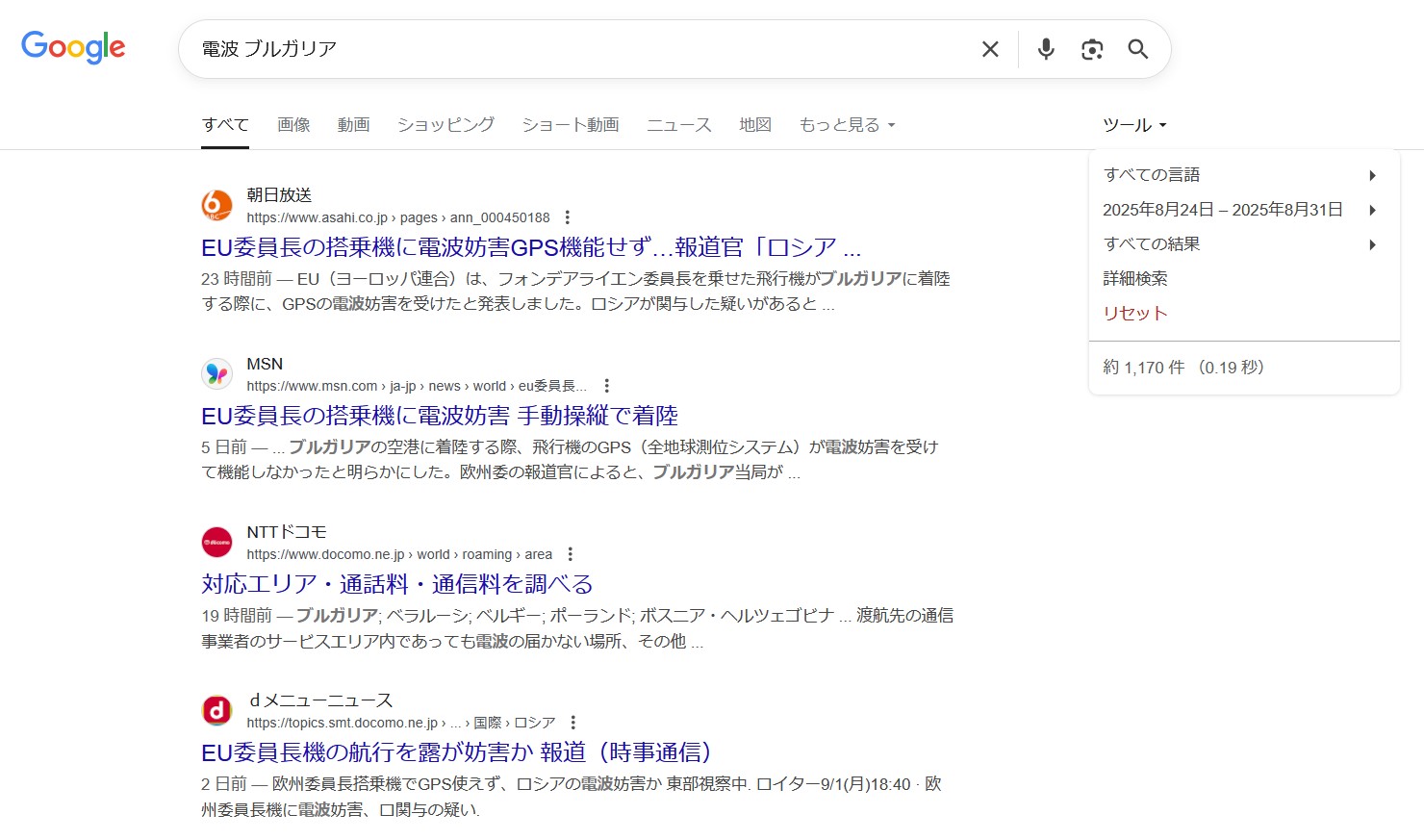Click リセット to clear the filters
Screen dimensions: 1424x840
[1135, 314]
